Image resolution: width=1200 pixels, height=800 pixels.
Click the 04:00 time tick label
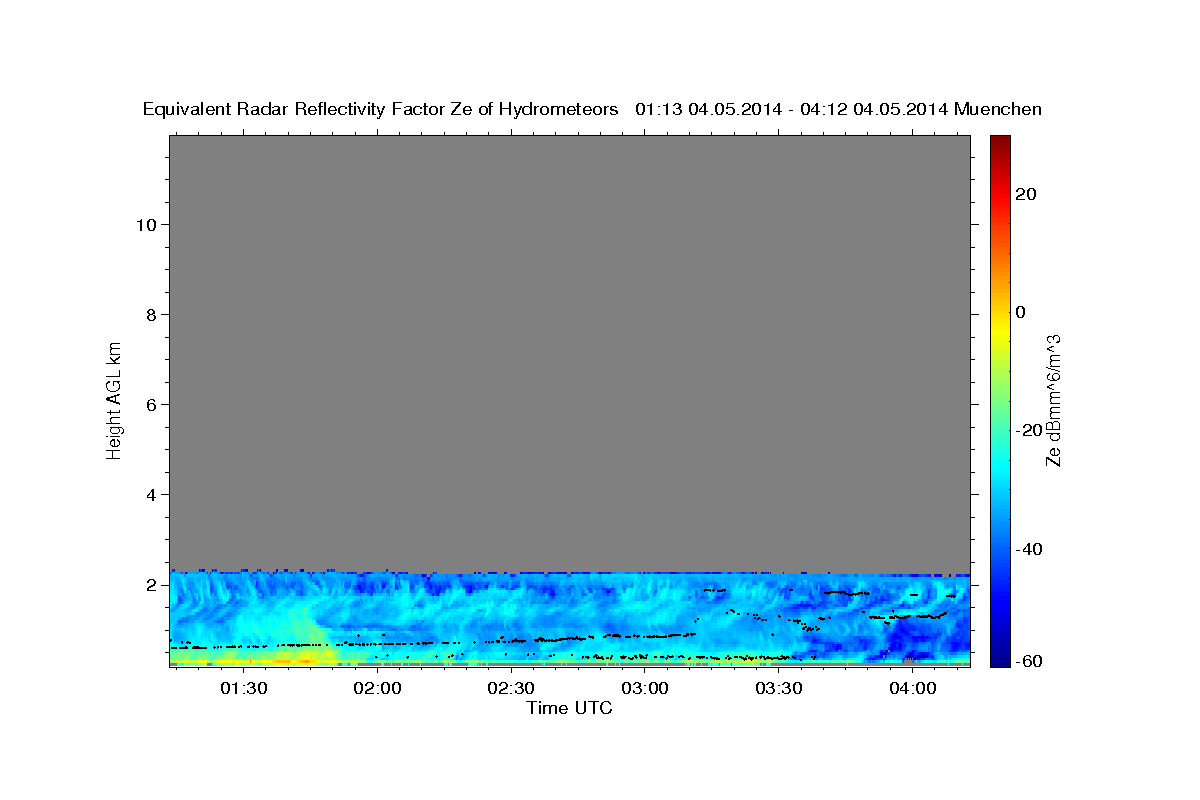pyautogui.click(x=913, y=688)
